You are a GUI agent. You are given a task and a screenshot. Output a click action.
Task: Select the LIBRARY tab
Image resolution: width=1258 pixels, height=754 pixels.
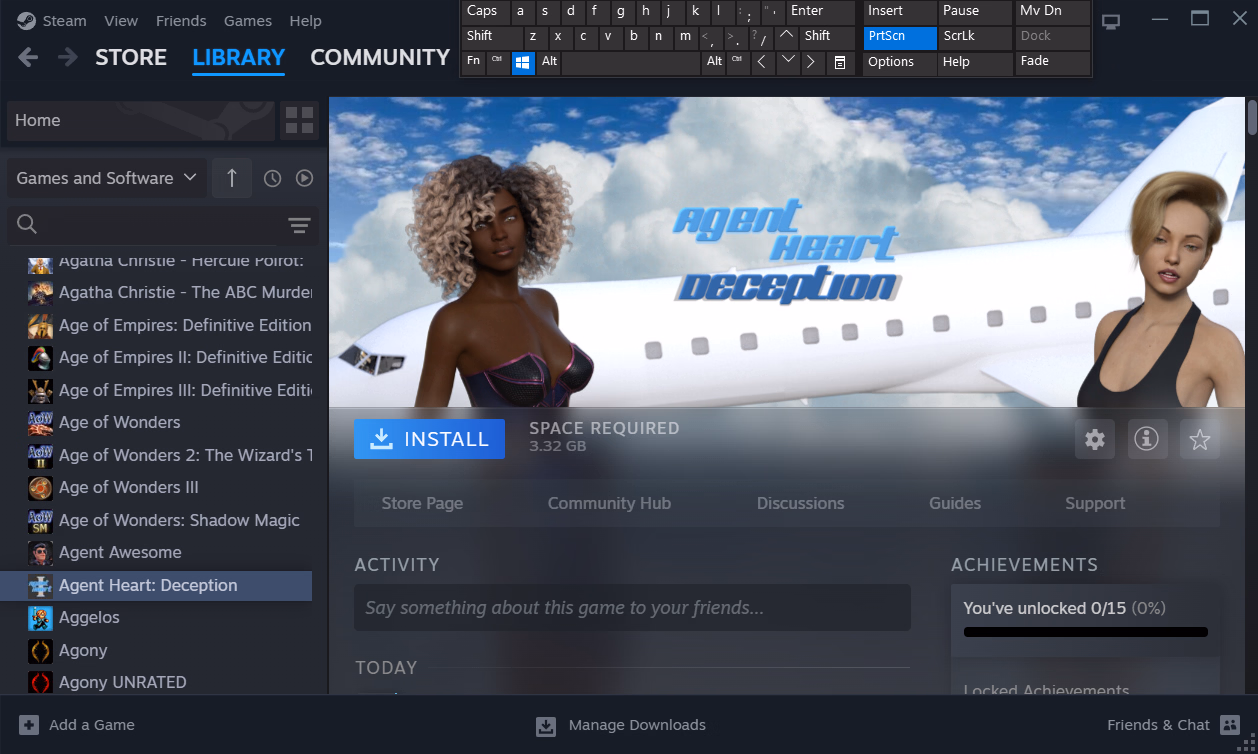(x=239, y=58)
